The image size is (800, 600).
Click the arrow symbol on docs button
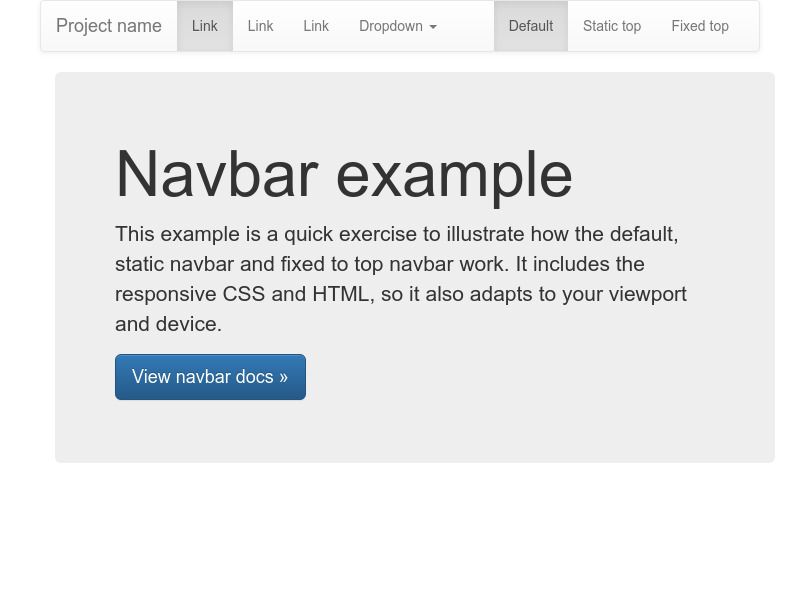283,377
